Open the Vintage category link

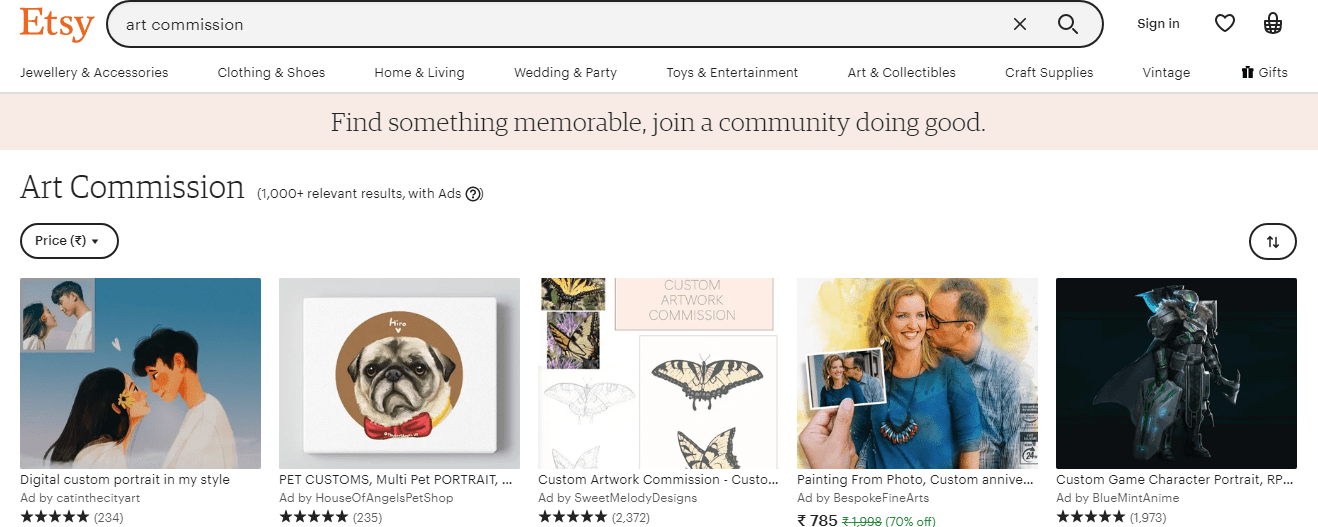click(1166, 72)
